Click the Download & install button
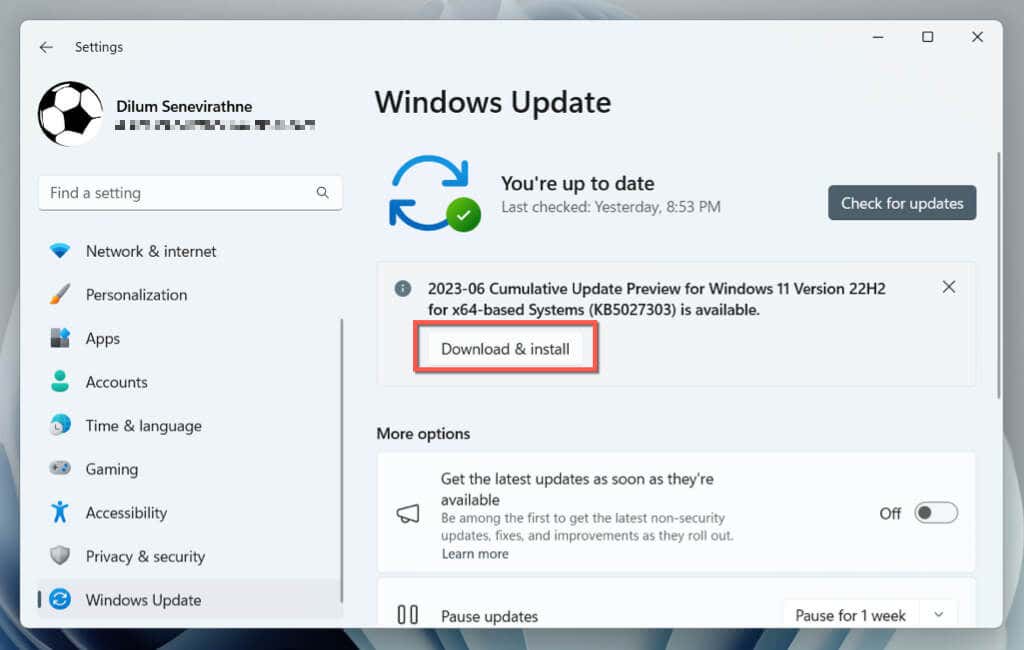 [x=505, y=348]
